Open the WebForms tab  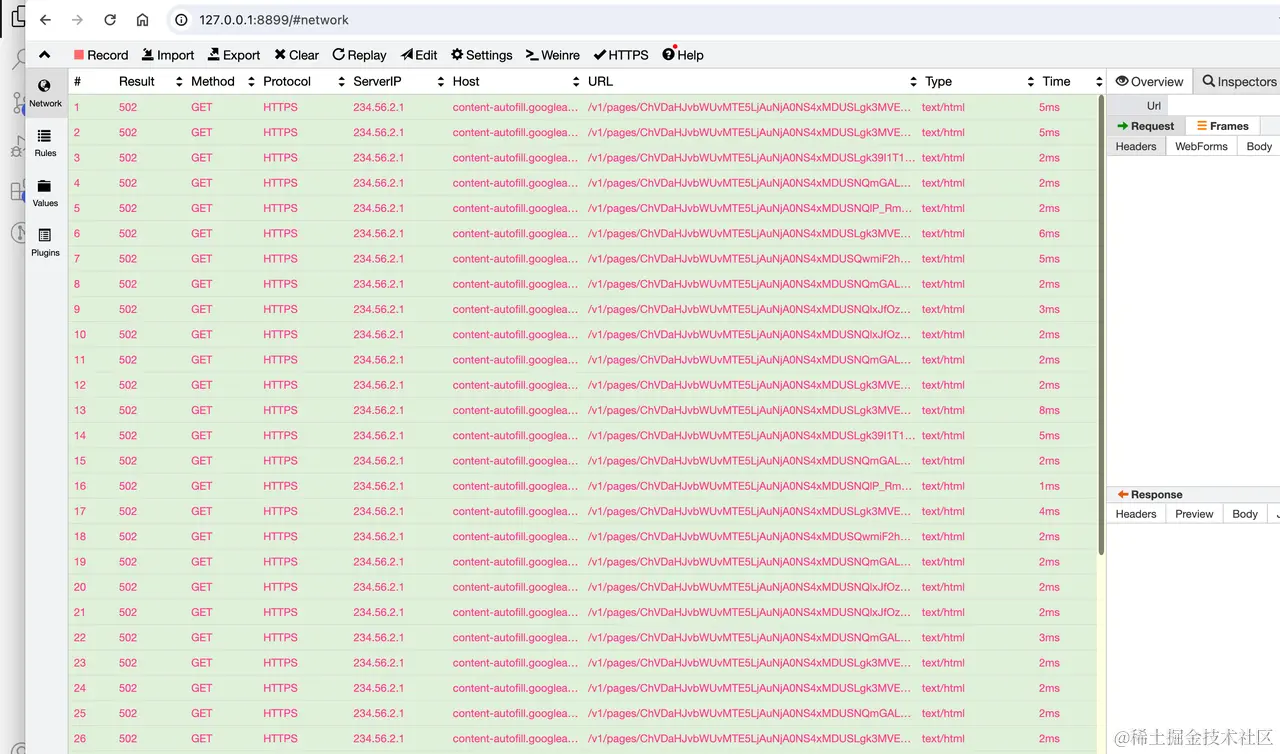pos(1201,146)
